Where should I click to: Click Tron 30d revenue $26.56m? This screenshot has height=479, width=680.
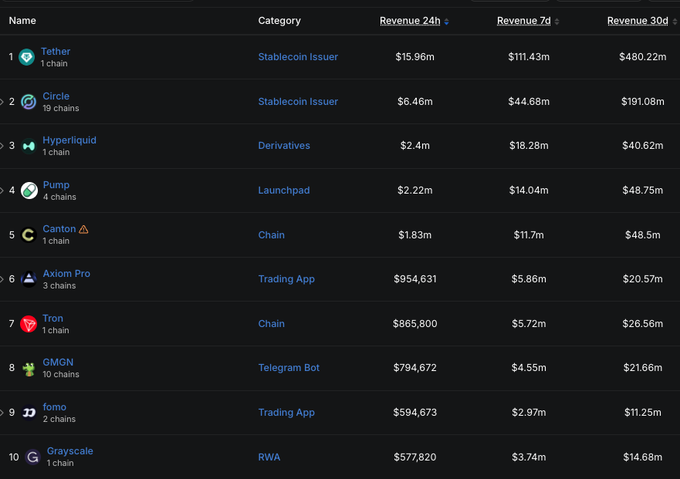click(643, 324)
